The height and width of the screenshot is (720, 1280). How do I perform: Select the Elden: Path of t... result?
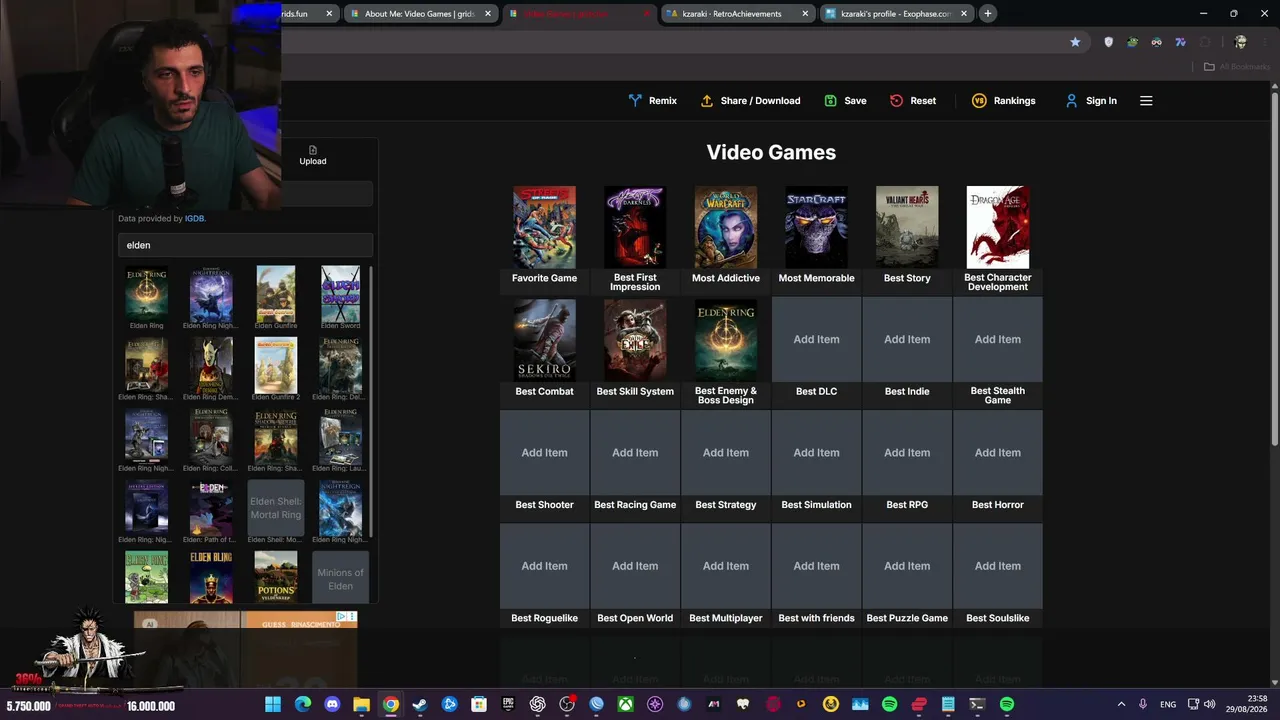click(211, 511)
